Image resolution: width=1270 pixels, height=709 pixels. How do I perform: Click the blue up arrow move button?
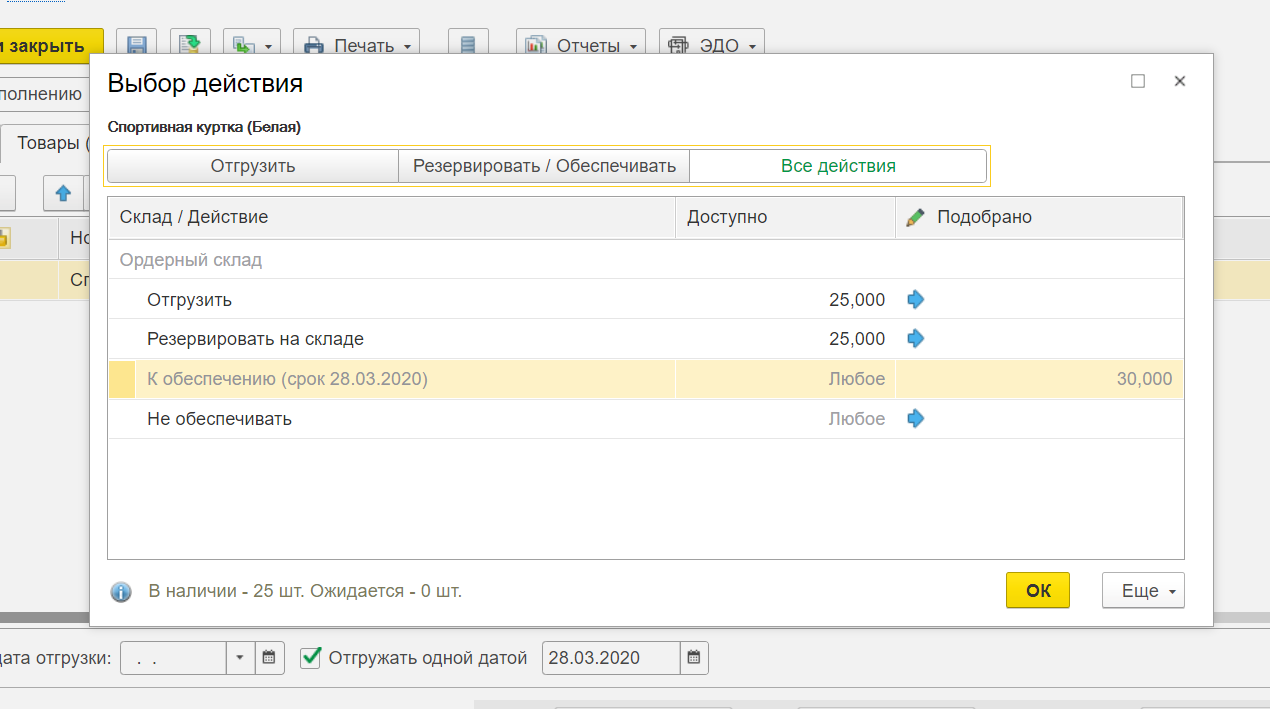(x=63, y=192)
